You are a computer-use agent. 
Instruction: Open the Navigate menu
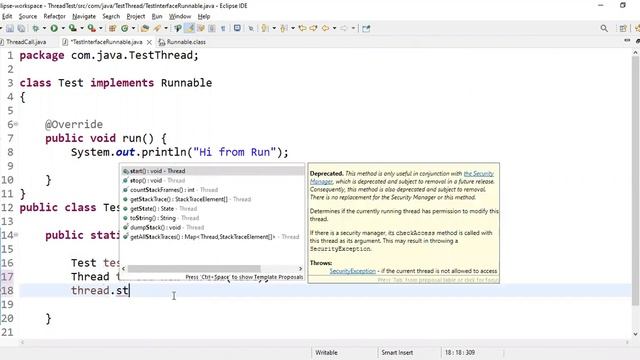point(84,16)
